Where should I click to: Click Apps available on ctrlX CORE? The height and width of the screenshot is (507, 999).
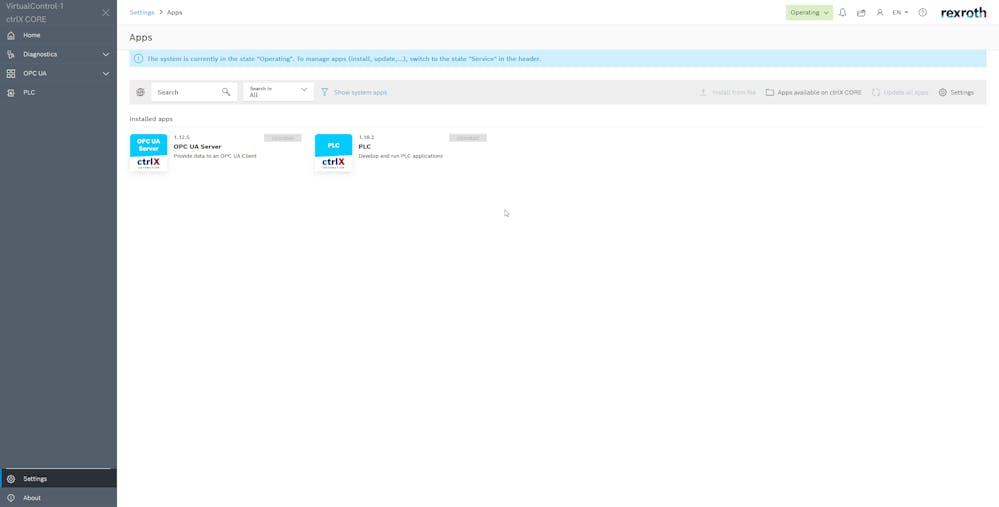pyautogui.click(x=813, y=92)
